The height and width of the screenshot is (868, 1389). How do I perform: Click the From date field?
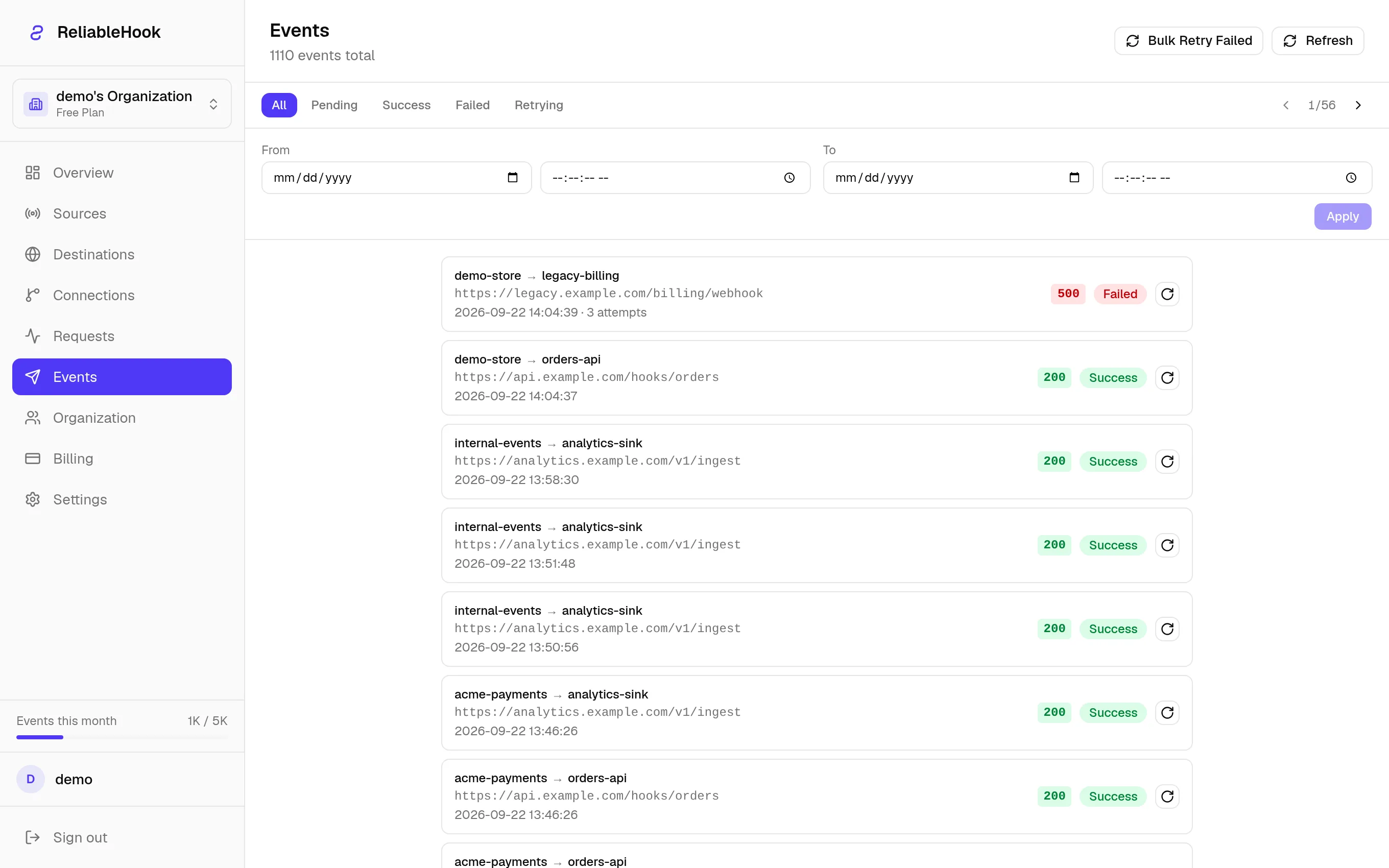[397, 178]
